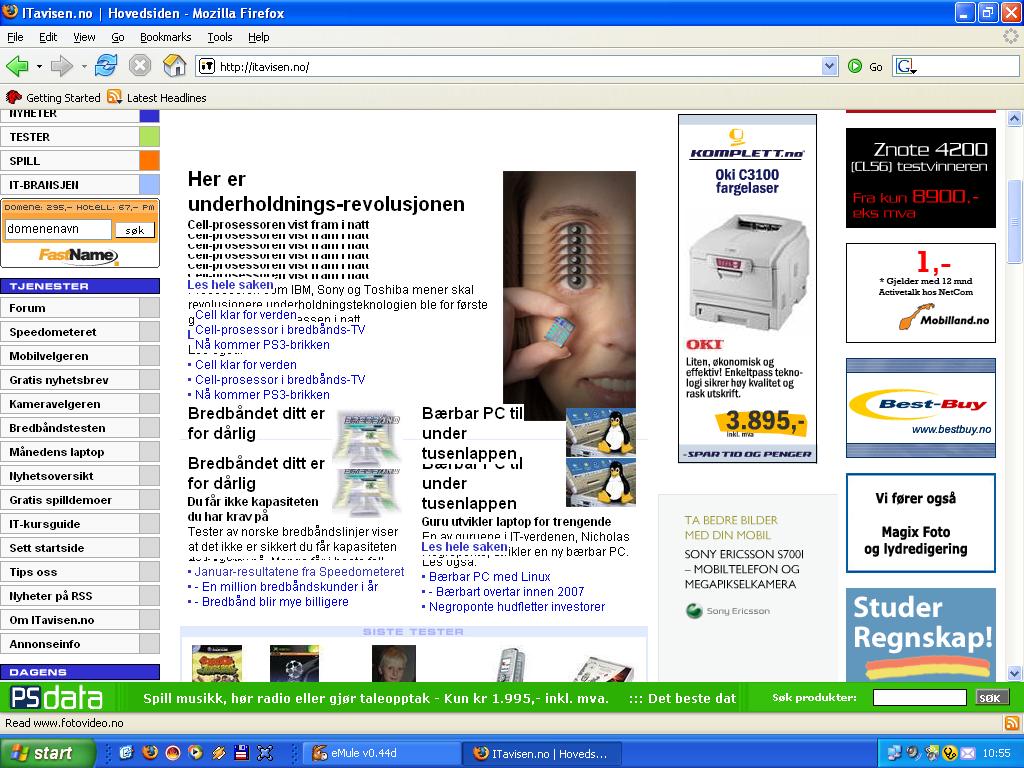Click the FastName søk button
1024x768 pixels.
pyautogui.click(x=135, y=230)
